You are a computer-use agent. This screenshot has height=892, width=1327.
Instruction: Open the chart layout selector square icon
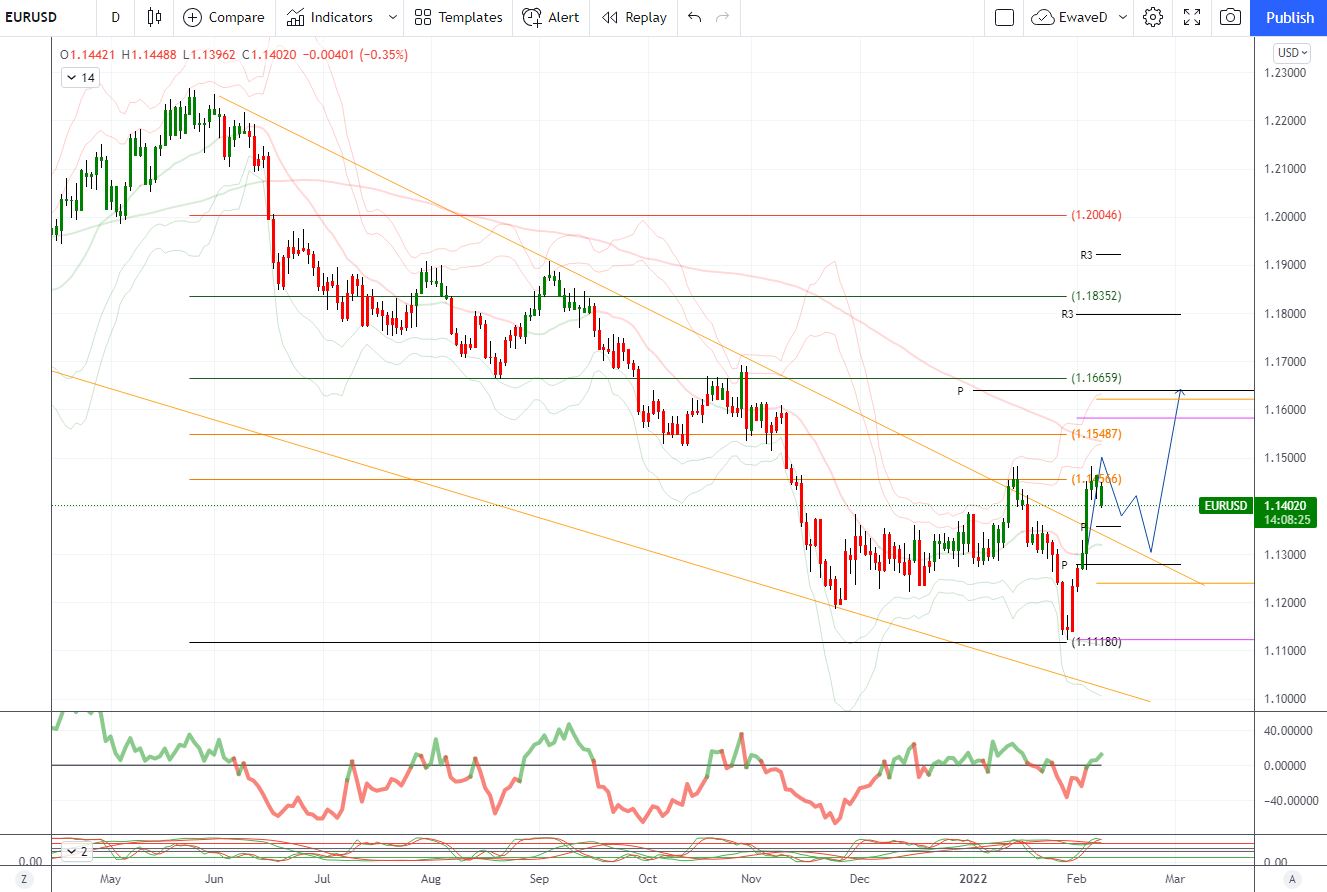click(1005, 17)
